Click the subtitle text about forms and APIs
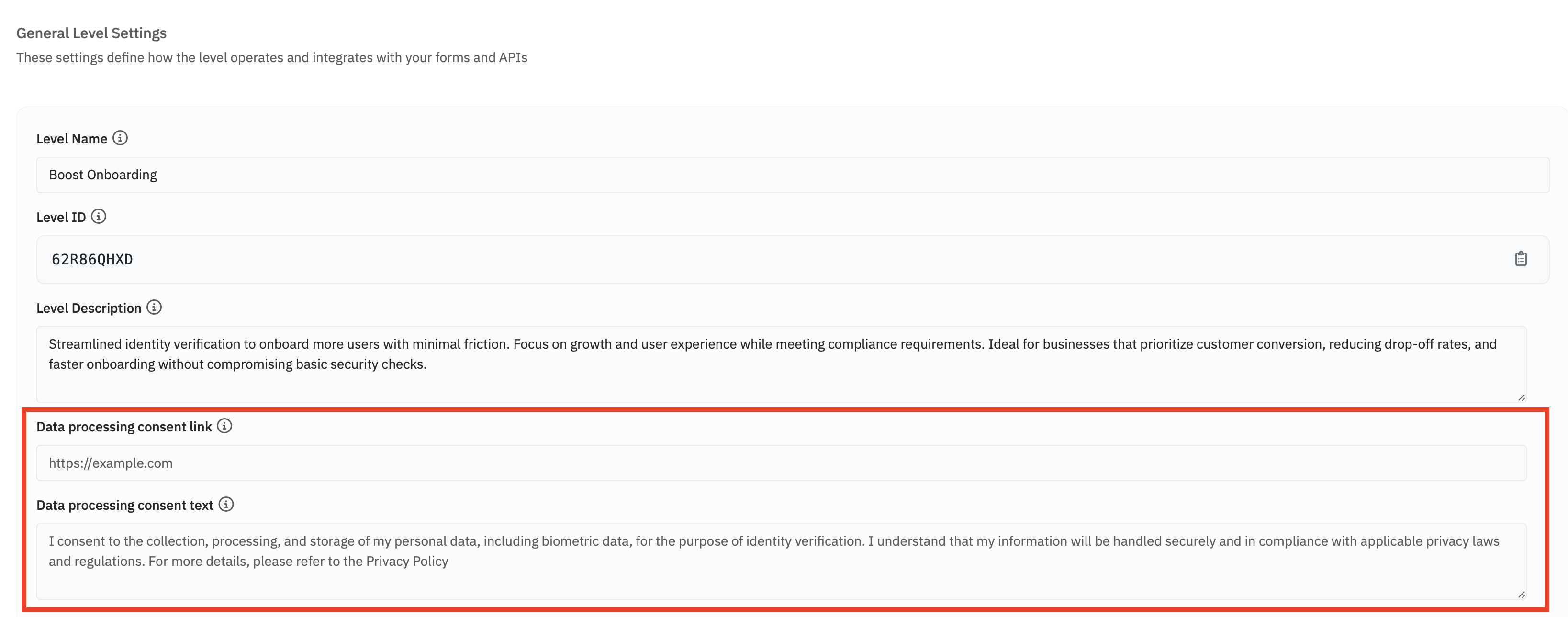Screen dimensions: 1568x617 [271, 58]
